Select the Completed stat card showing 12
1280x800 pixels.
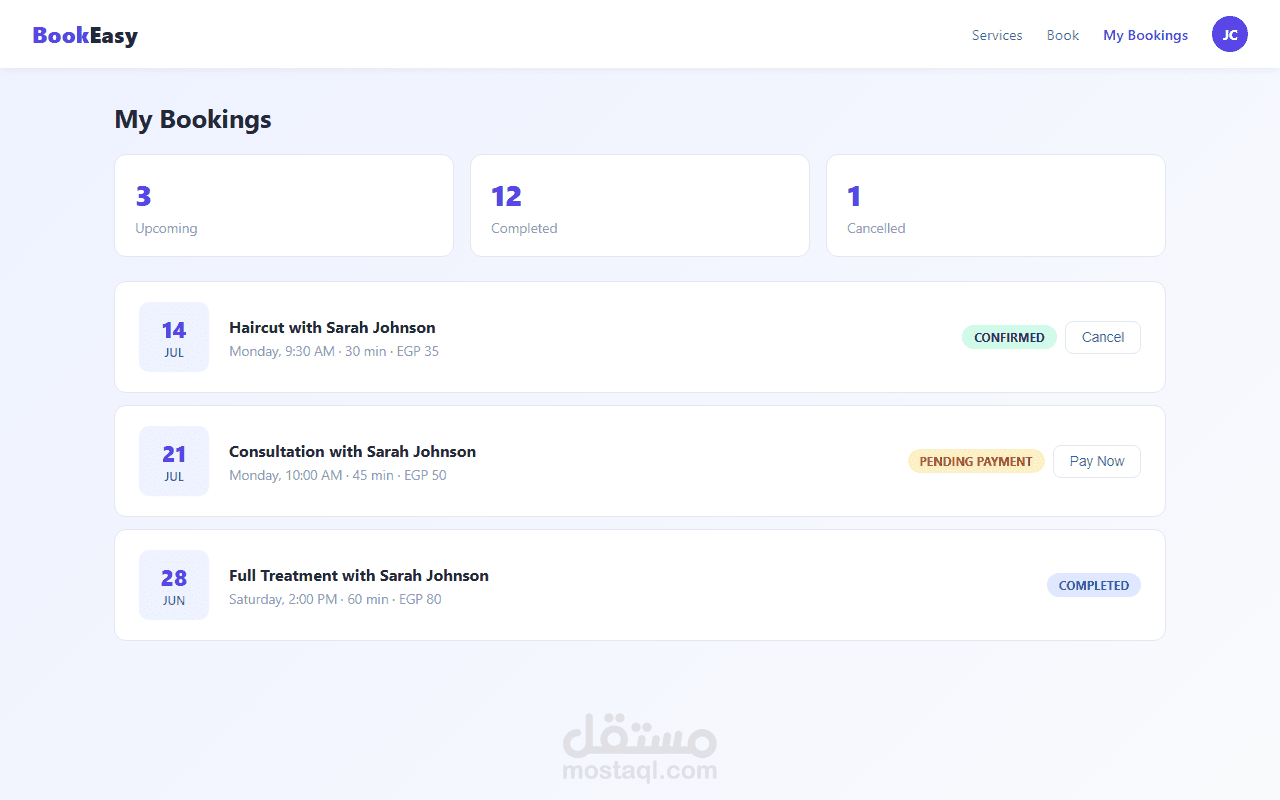[640, 205]
